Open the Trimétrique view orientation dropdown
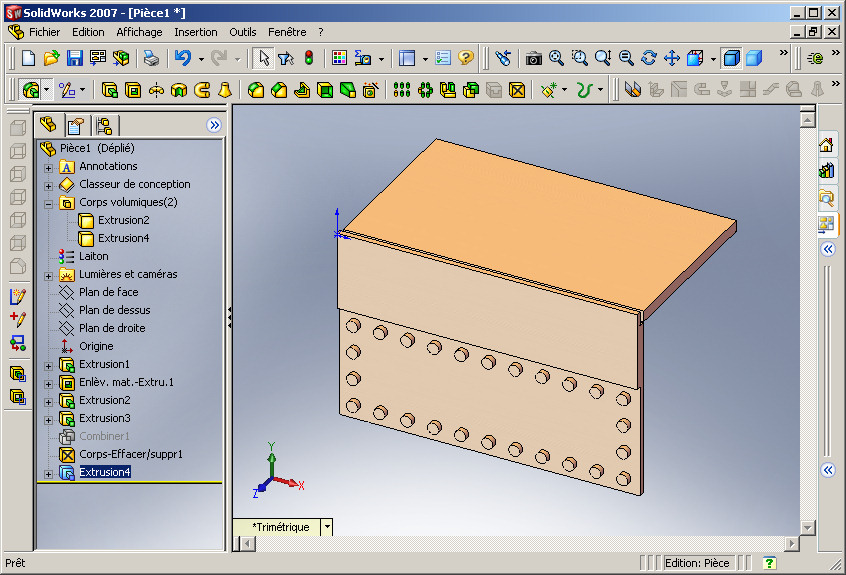Image resolution: width=846 pixels, height=575 pixels. [327, 527]
